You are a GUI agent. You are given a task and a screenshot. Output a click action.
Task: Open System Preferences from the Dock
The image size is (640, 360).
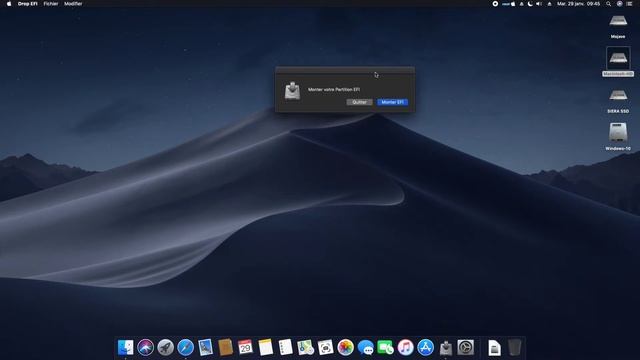click(x=465, y=347)
